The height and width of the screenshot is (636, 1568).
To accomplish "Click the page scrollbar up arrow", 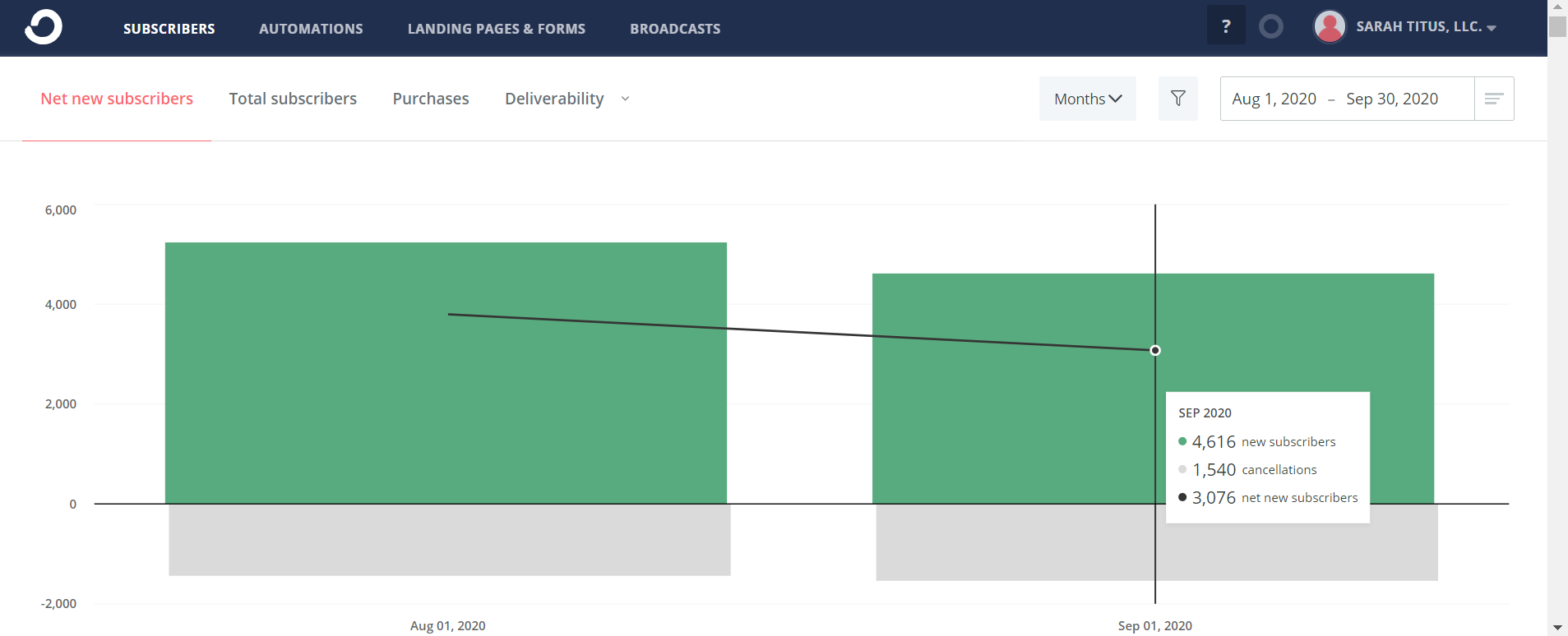I will (x=1557, y=7).
